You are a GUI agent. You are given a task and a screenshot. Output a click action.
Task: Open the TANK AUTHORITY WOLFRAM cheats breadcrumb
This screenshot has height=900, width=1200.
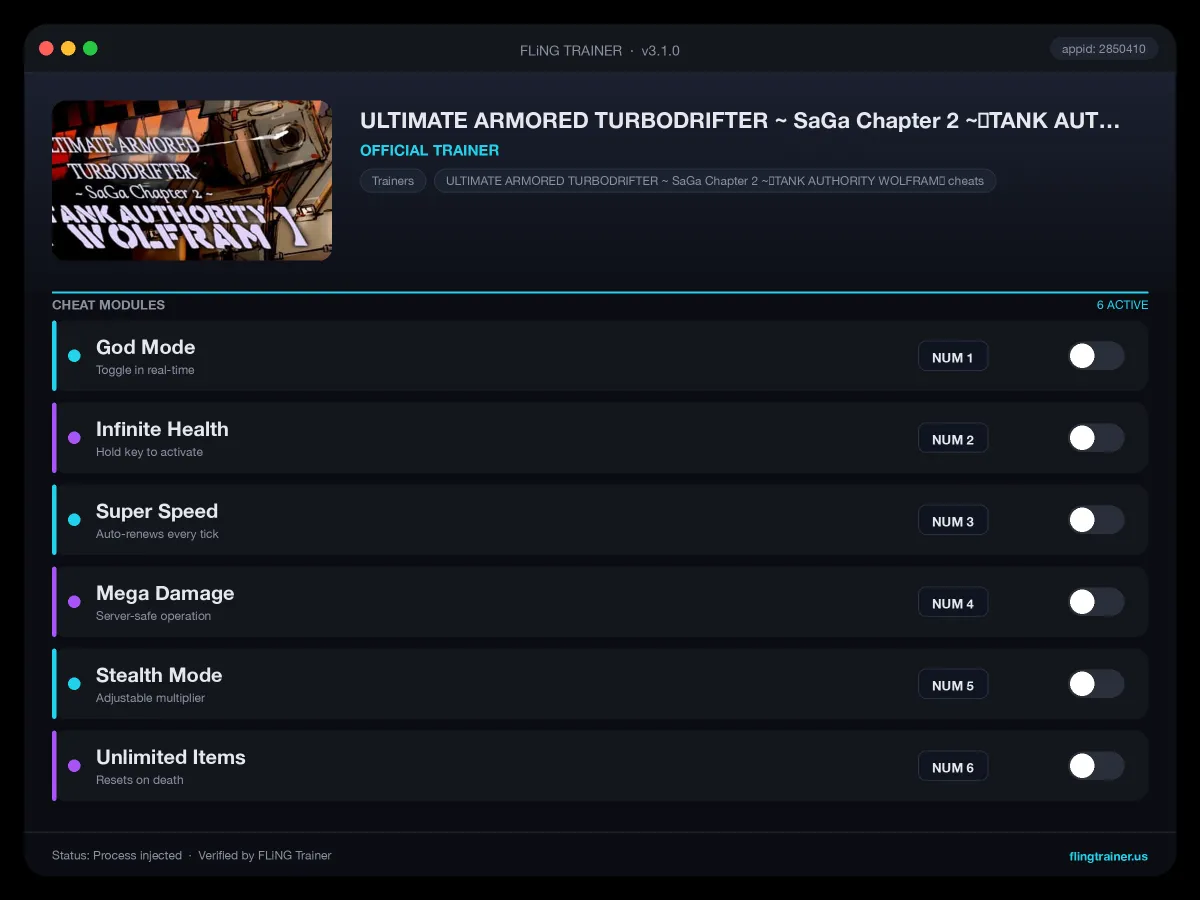pos(715,181)
